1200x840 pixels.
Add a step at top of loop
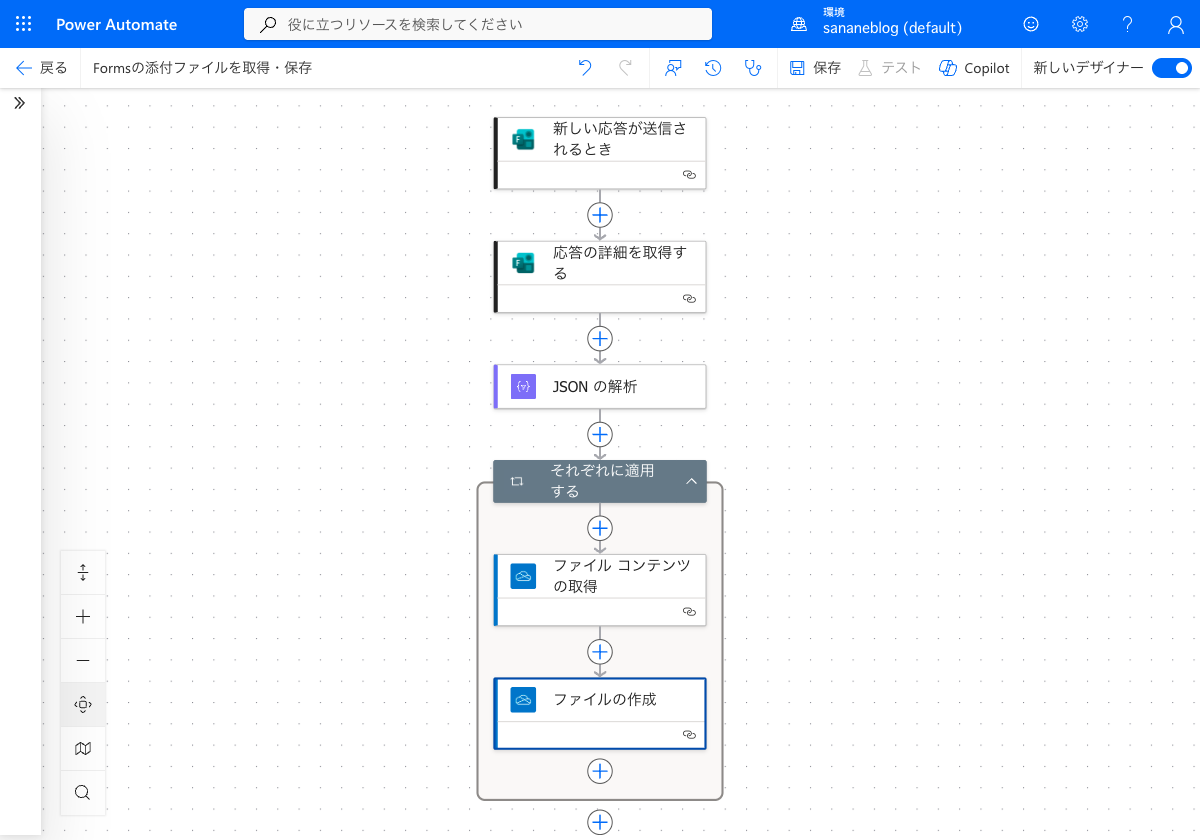pos(600,528)
